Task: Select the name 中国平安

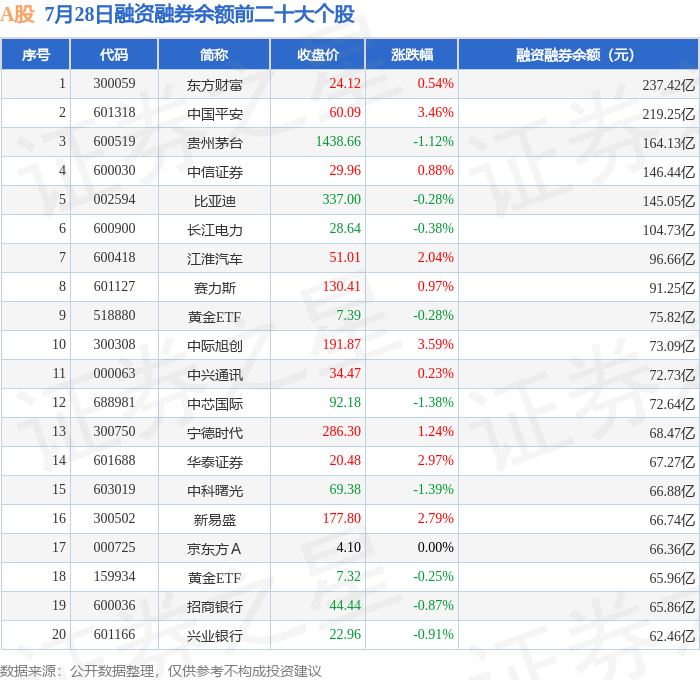Action: [x=215, y=114]
